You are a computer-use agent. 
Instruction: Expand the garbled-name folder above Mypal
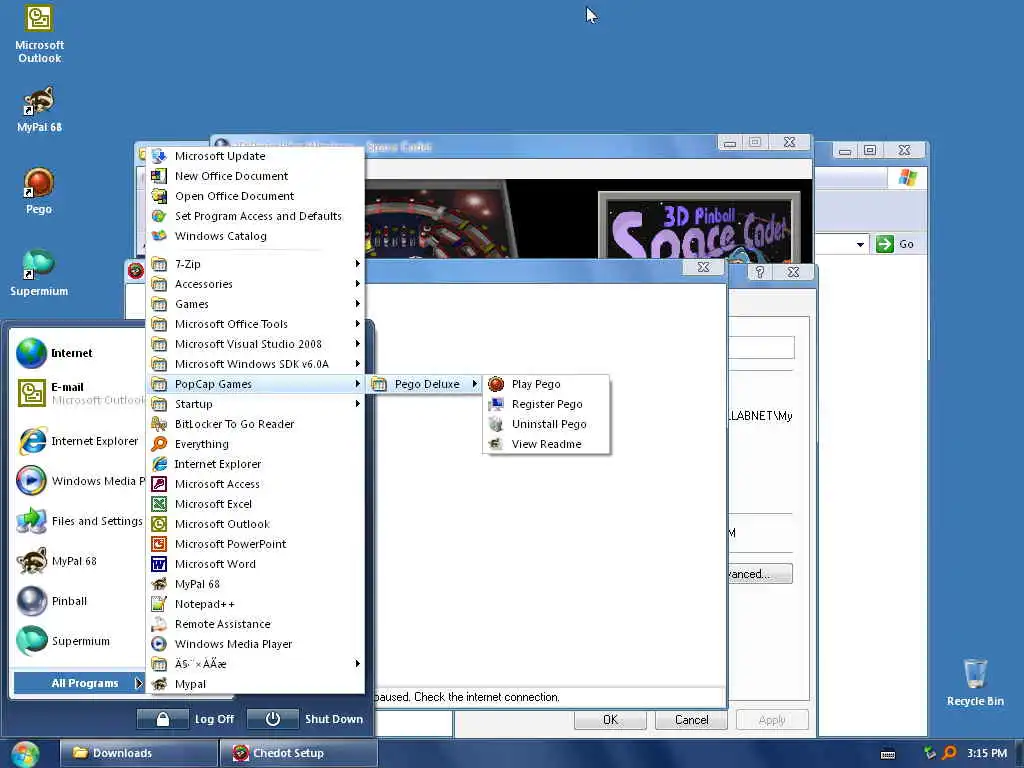[255, 664]
